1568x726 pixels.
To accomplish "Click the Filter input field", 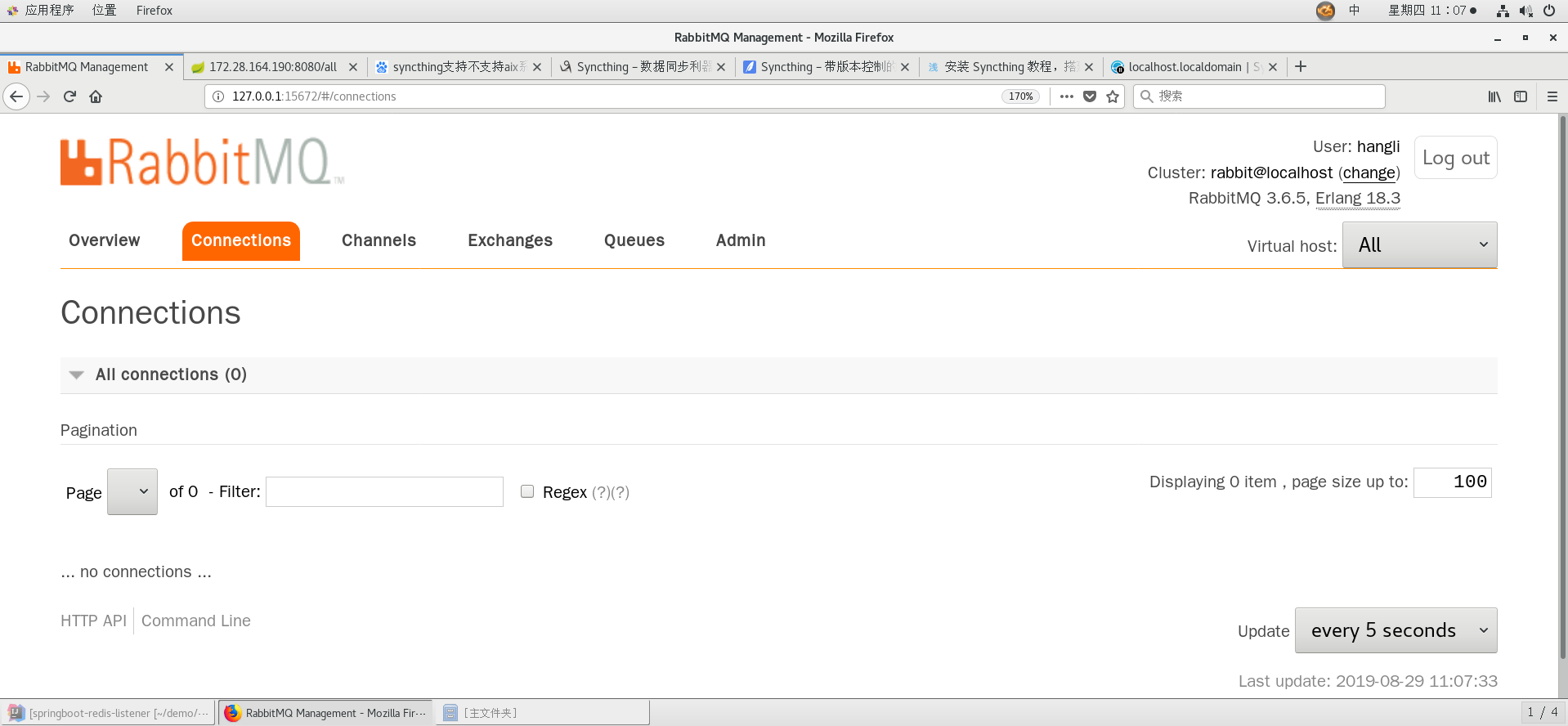I will 384,491.
